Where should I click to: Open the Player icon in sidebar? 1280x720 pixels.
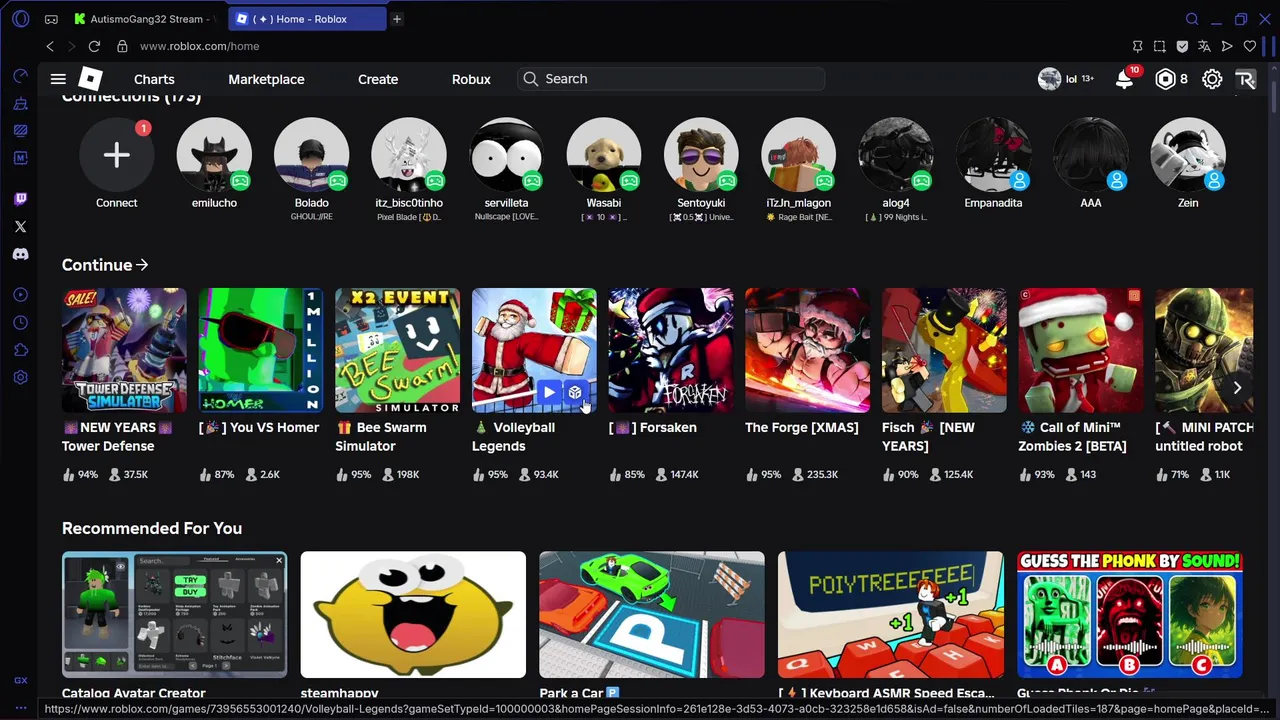(20, 295)
